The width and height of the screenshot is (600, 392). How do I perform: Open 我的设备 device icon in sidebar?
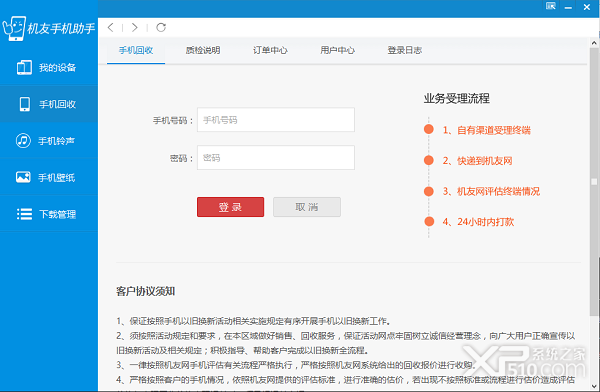[x=24, y=67]
